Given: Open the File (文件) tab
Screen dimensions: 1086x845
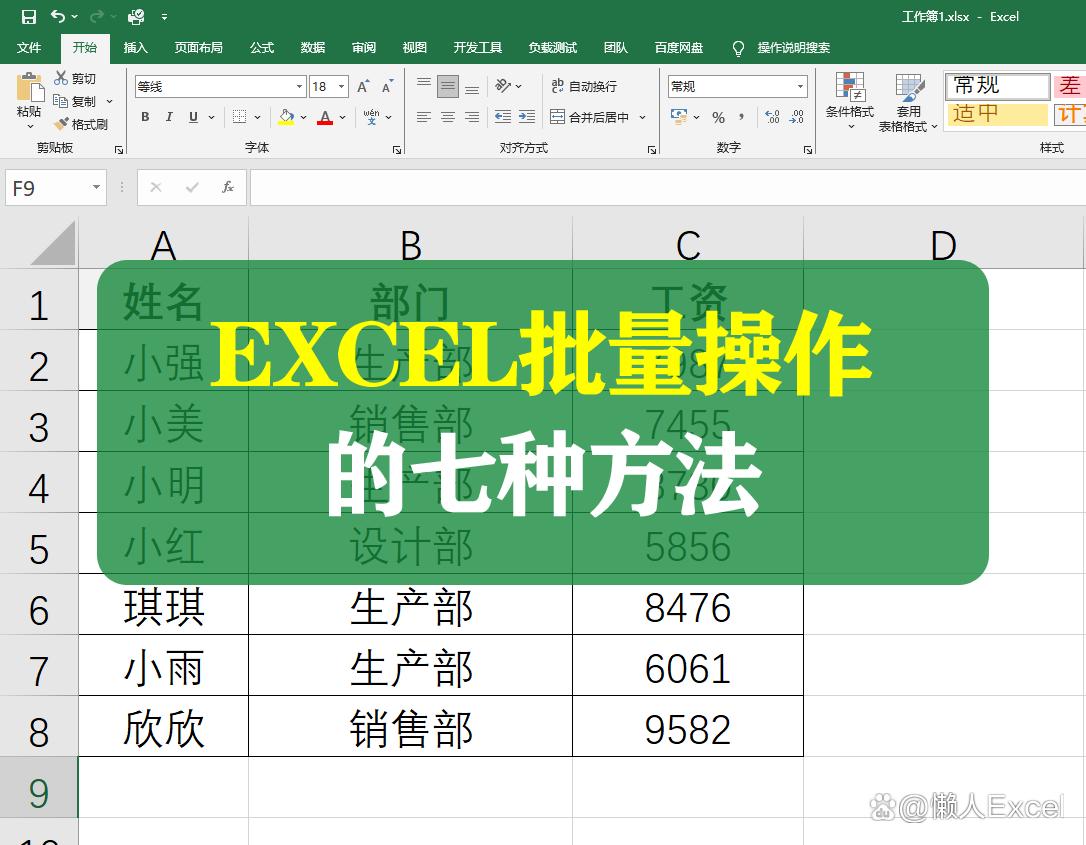Looking at the screenshot, I should click(x=28, y=48).
